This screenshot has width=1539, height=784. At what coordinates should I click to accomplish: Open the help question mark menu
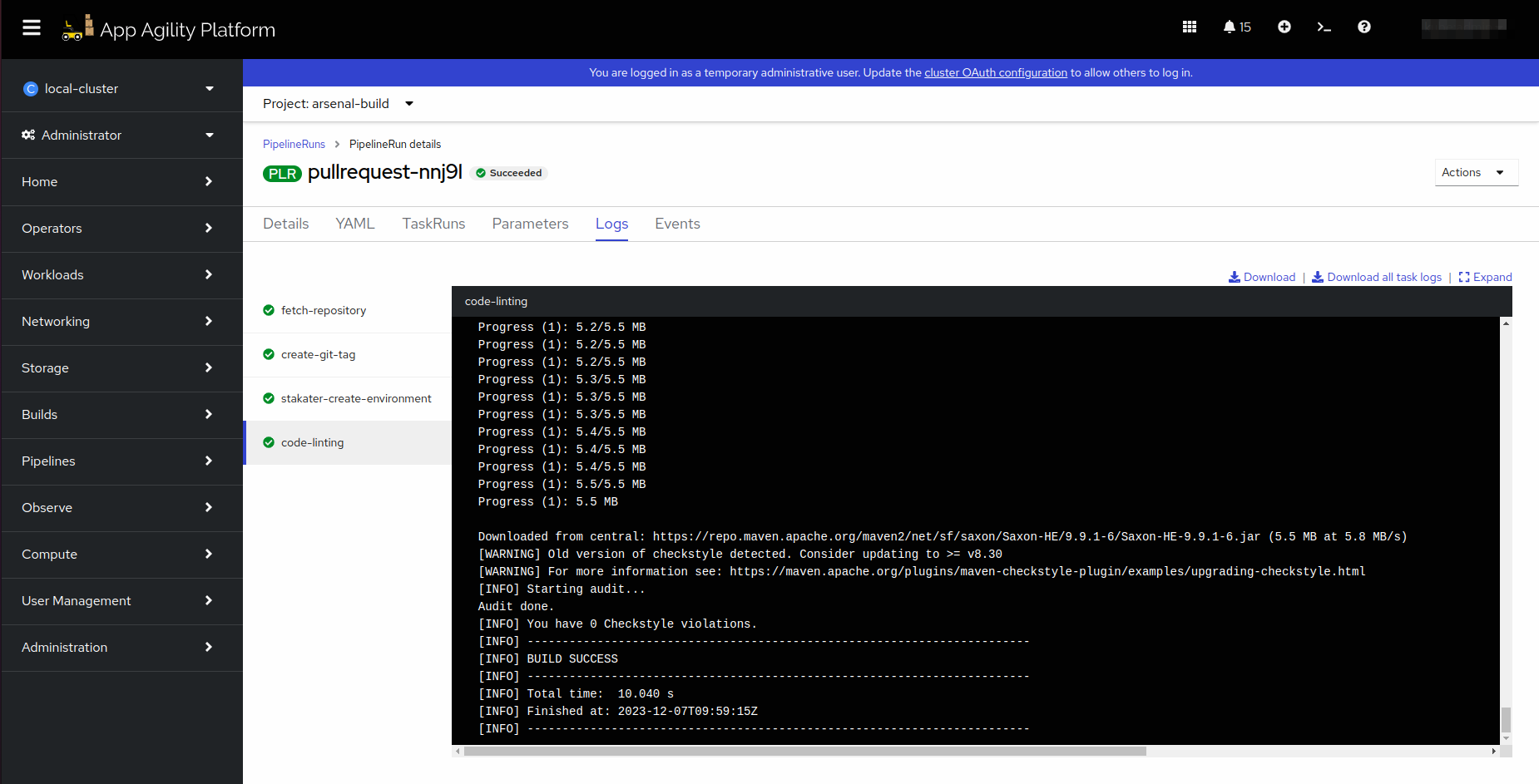1364,27
